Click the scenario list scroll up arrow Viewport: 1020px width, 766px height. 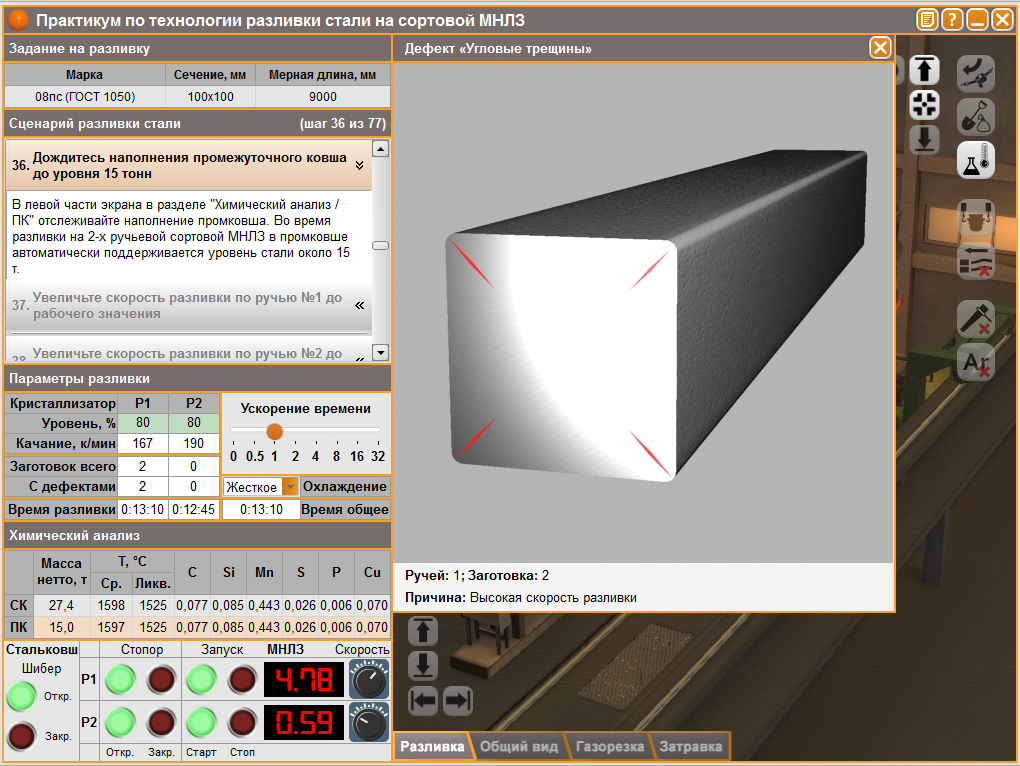point(381,149)
